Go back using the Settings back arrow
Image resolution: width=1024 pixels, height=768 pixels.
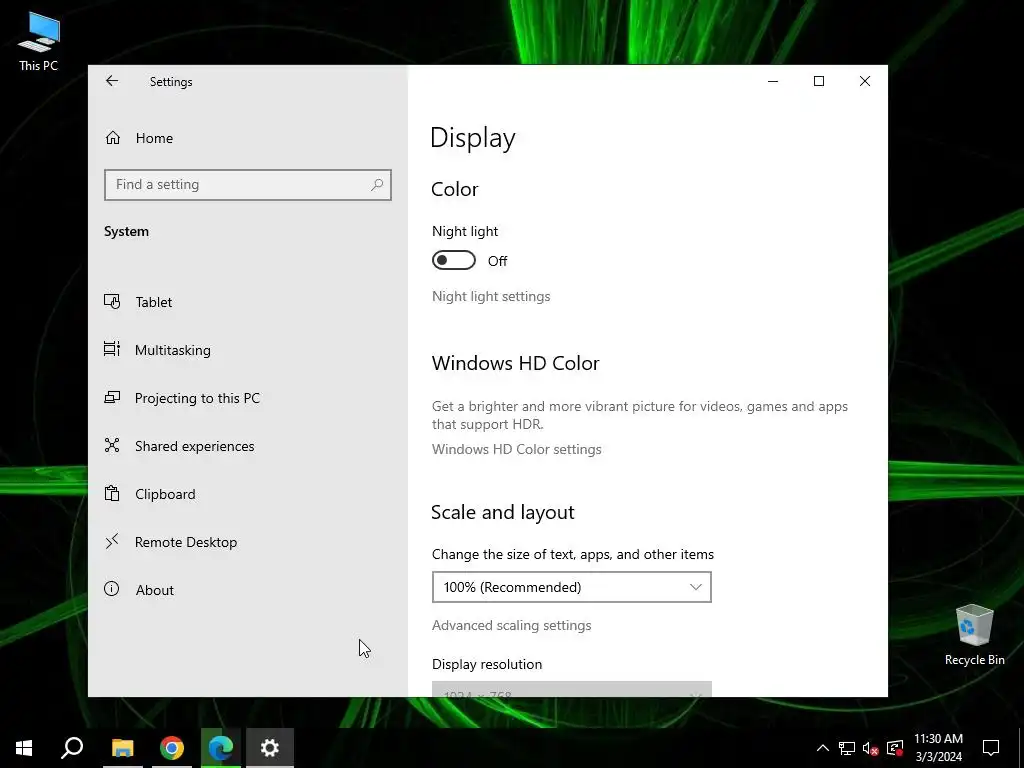coord(112,81)
